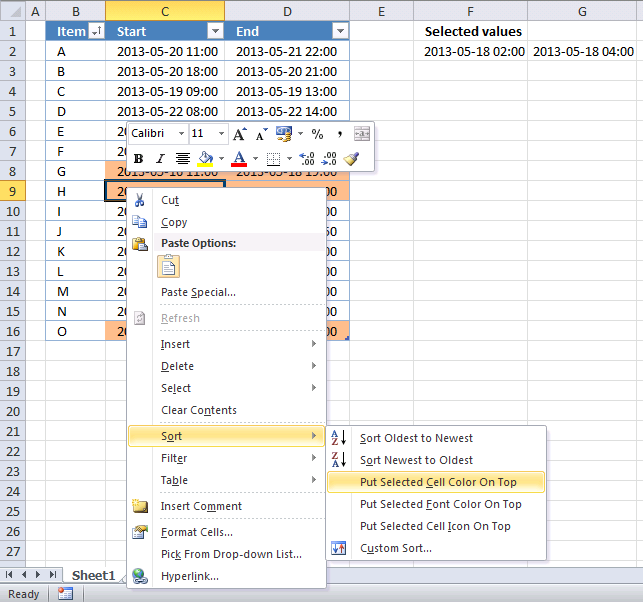Screen dimensions: 643x602
Task: Select cell D5 showing 2013-05-22 14:00
Action: (x=287, y=111)
